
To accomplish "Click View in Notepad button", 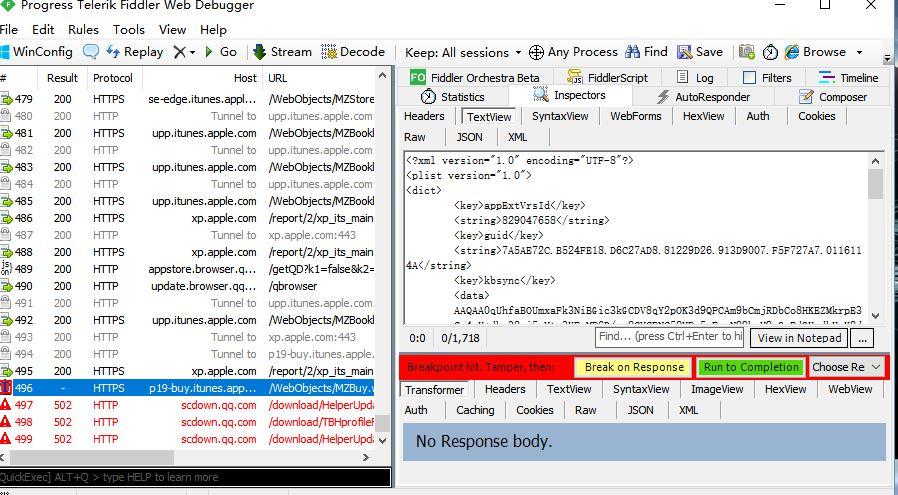I will (799, 338).
